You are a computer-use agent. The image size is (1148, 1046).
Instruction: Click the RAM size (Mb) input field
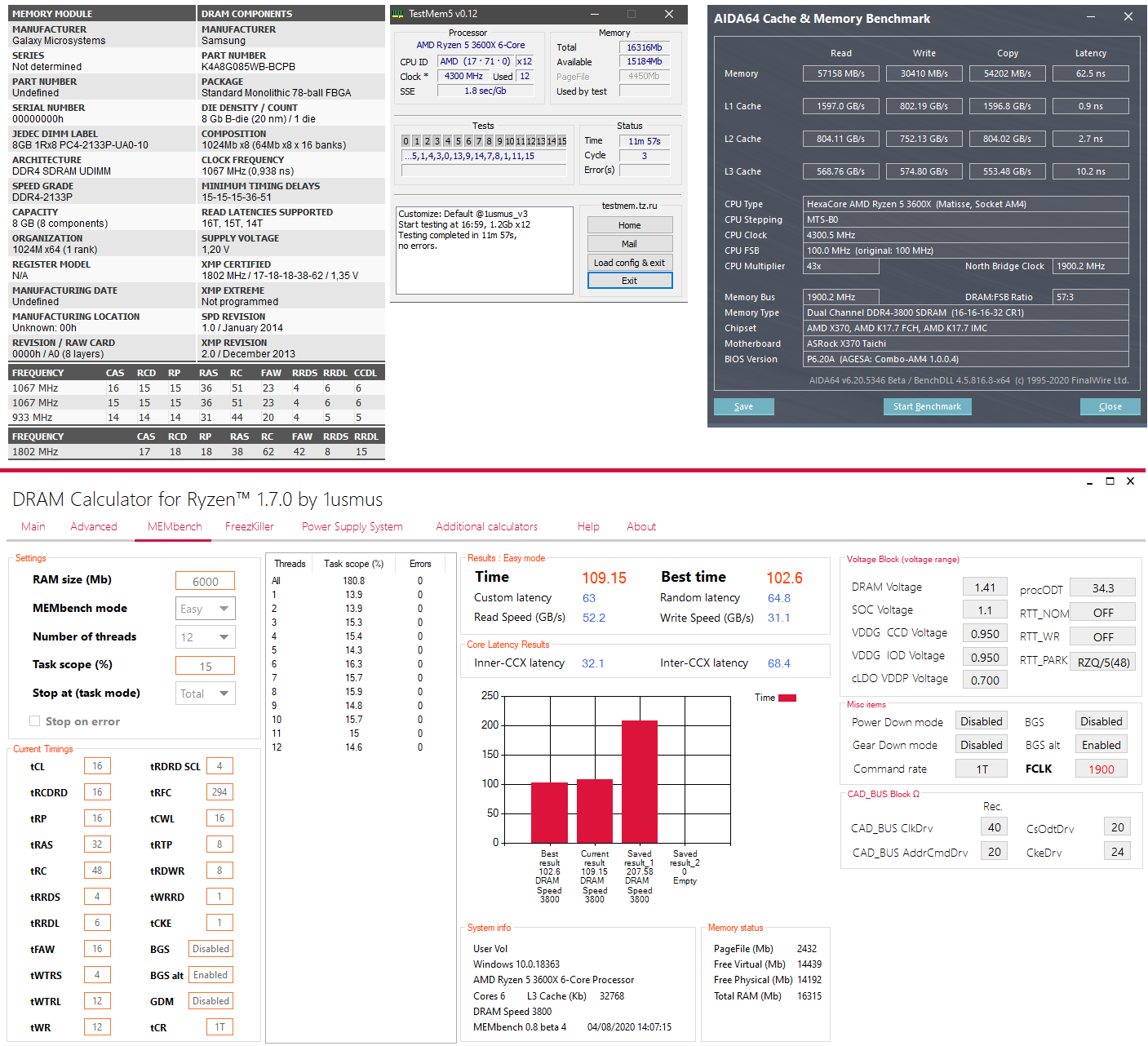tap(206, 581)
